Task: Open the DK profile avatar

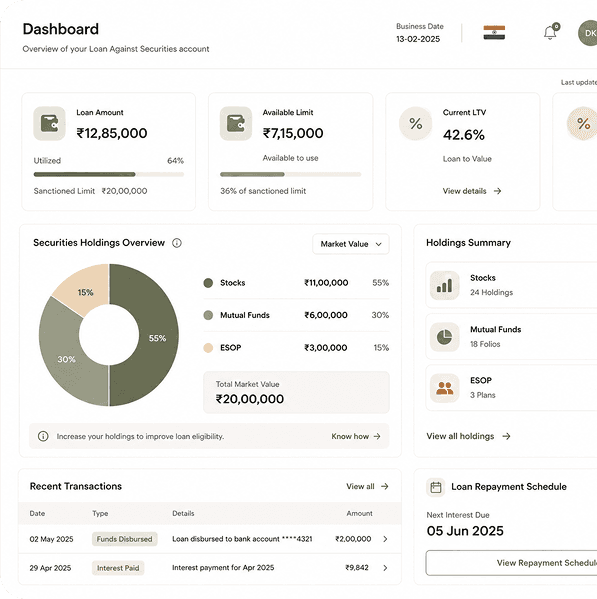Action: point(588,33)
